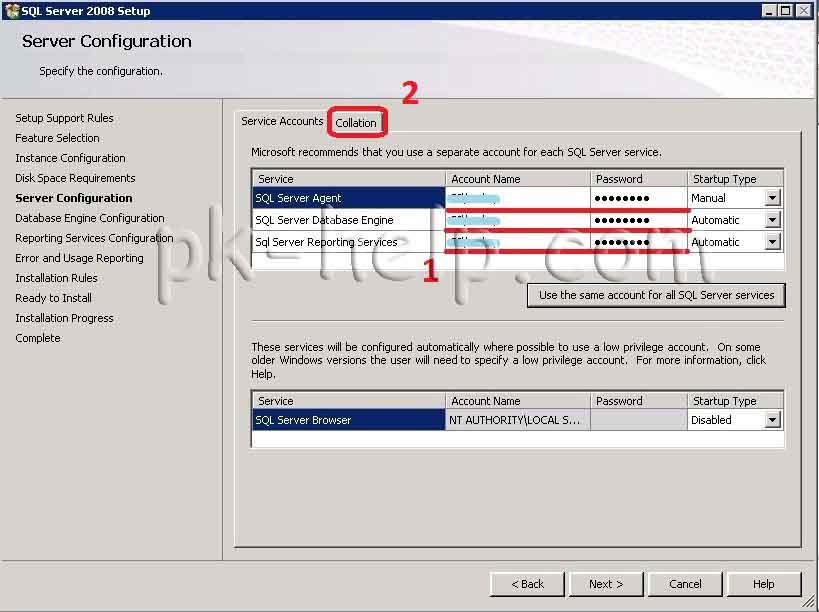Screen dimensions: 819x612
Task: Maximize the SQL Server 2008 Setup window
Action: point(786,10)
